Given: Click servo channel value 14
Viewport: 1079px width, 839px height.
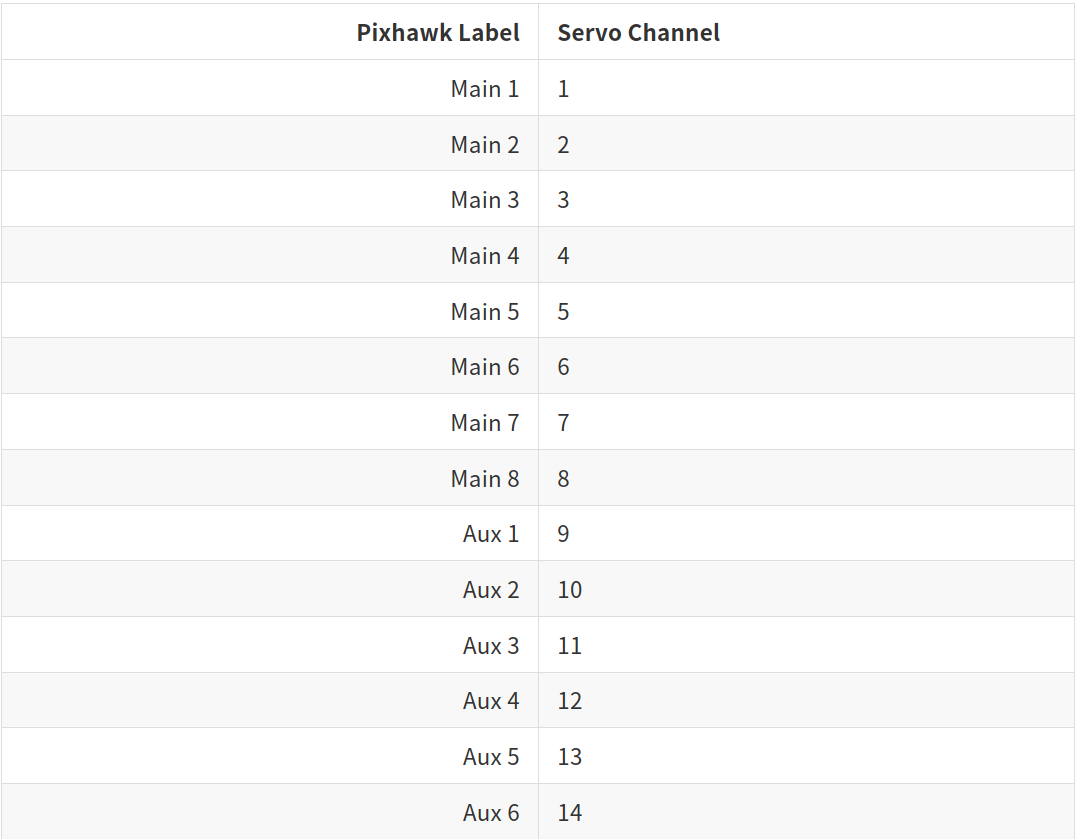Looking at the screenshot, I should pyautogui.click(x=570, y=813).
